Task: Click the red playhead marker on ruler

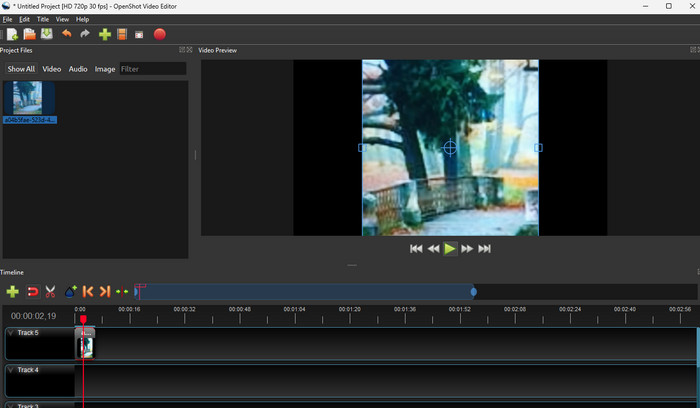Action: pyautogui.click(x=83, y=319)
